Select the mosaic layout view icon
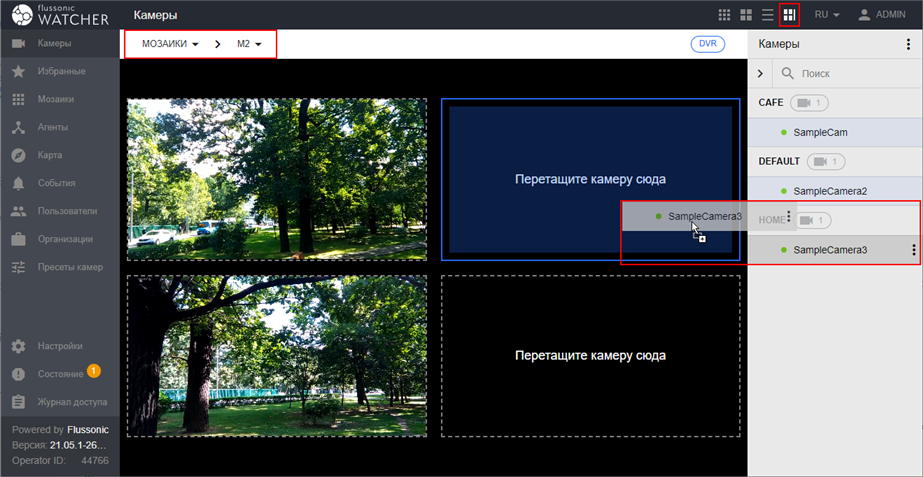Image resolution: width=923 pixels, height=477 pixels. coord(789,15)
